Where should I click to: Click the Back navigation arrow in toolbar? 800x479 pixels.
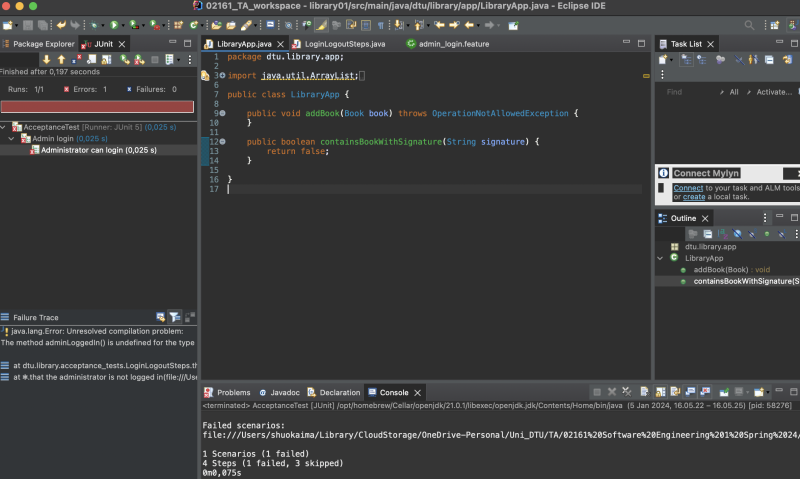(469, 25)
